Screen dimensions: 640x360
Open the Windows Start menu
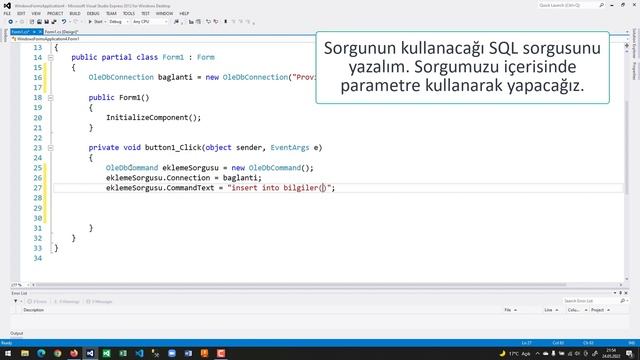pos(8,353)
